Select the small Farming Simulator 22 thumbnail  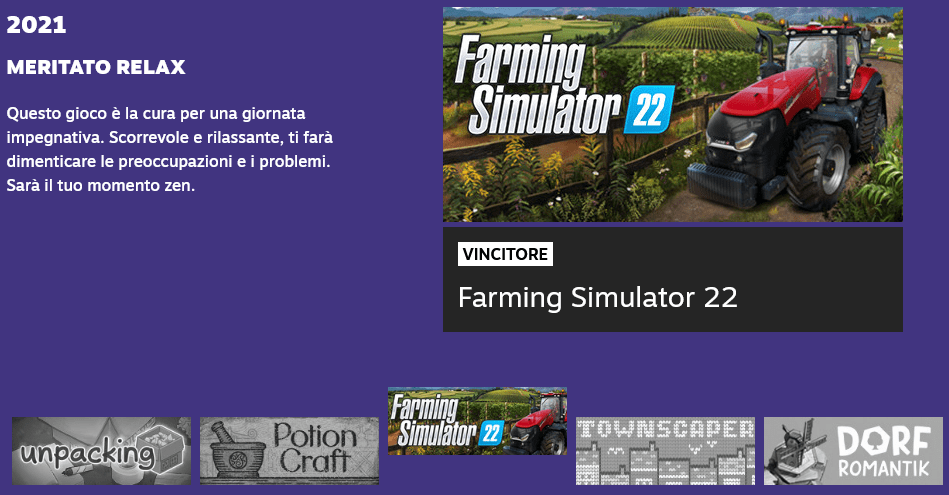[478, 421]
